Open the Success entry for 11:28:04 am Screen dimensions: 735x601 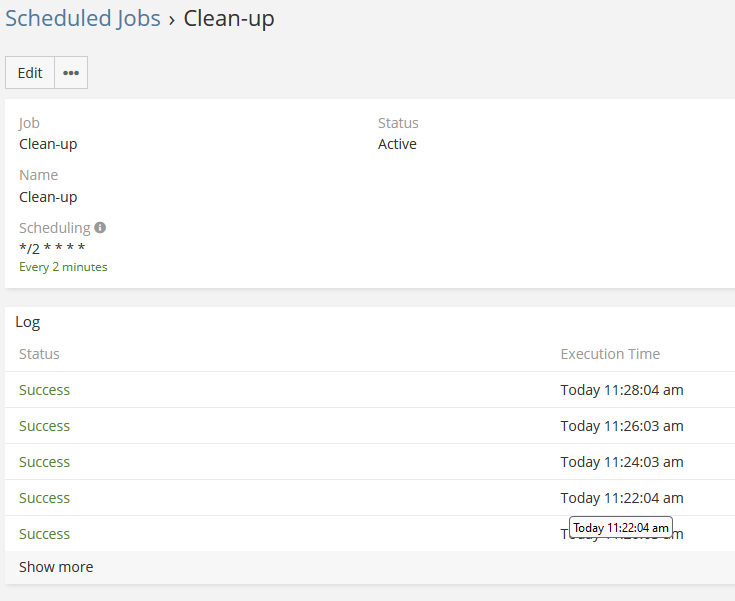click(x=44, y=390)
